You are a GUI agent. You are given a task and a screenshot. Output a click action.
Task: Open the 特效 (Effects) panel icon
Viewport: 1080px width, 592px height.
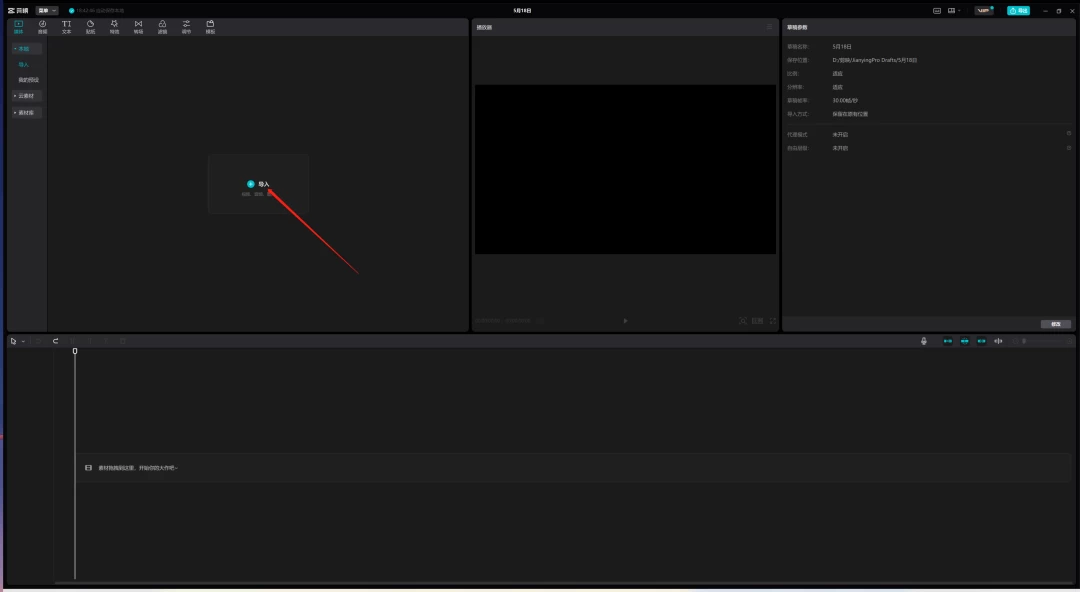[x=114, y=25]
